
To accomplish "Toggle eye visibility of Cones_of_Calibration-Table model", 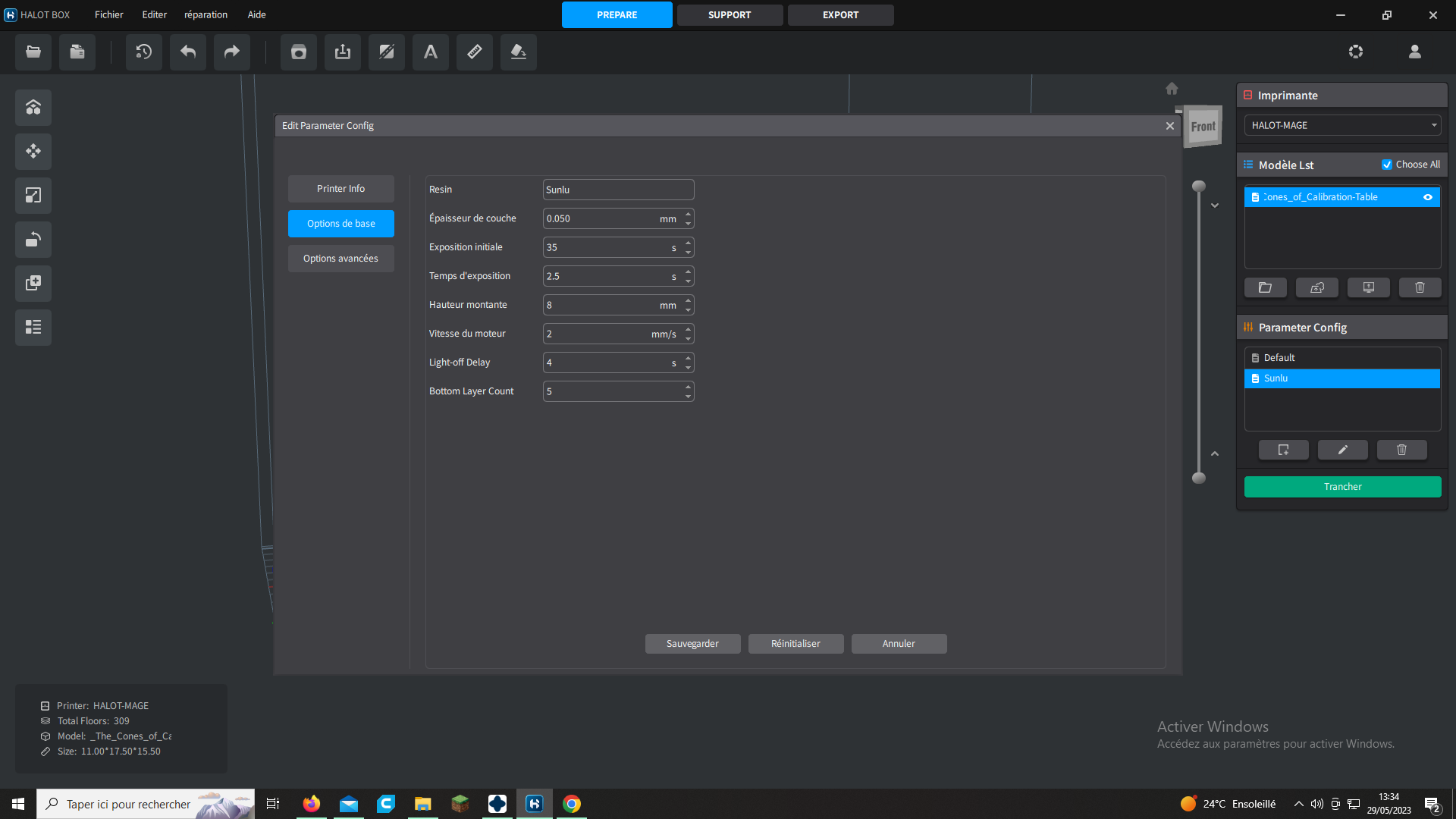I will click(x=1428, y=197).
